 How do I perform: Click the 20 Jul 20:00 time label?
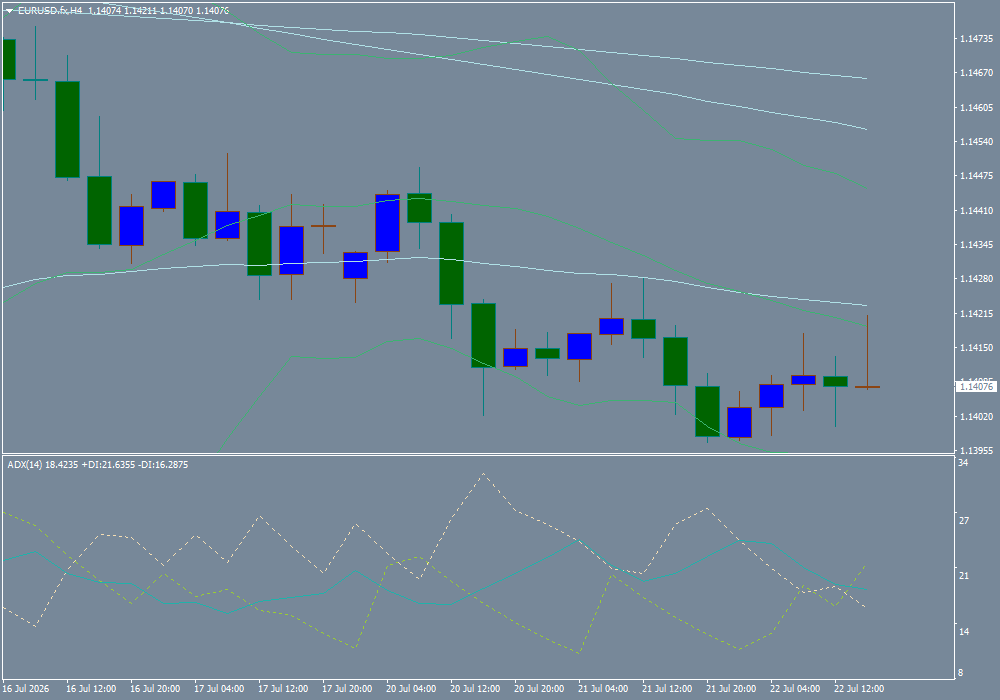click(x=539, y=689)
